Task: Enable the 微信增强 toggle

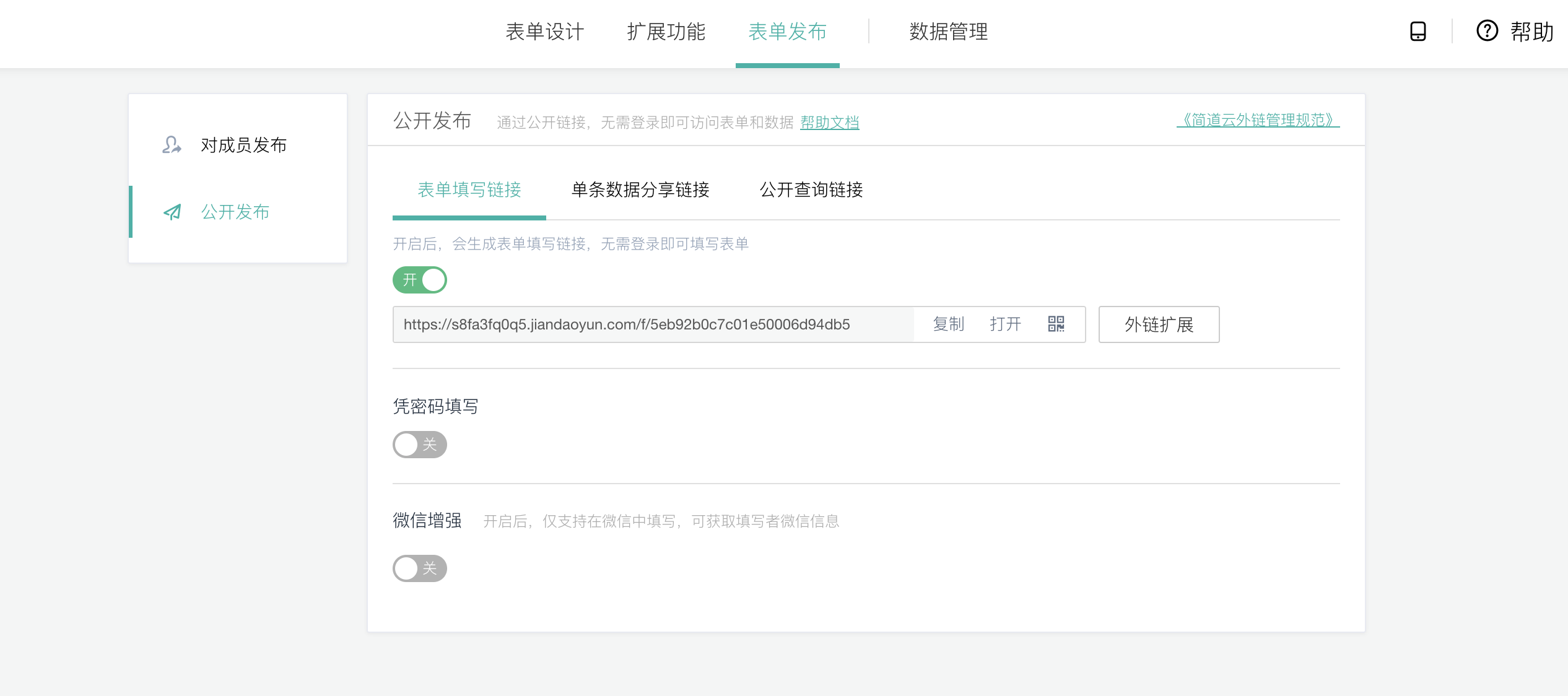Action: click(x=420, y=568)
